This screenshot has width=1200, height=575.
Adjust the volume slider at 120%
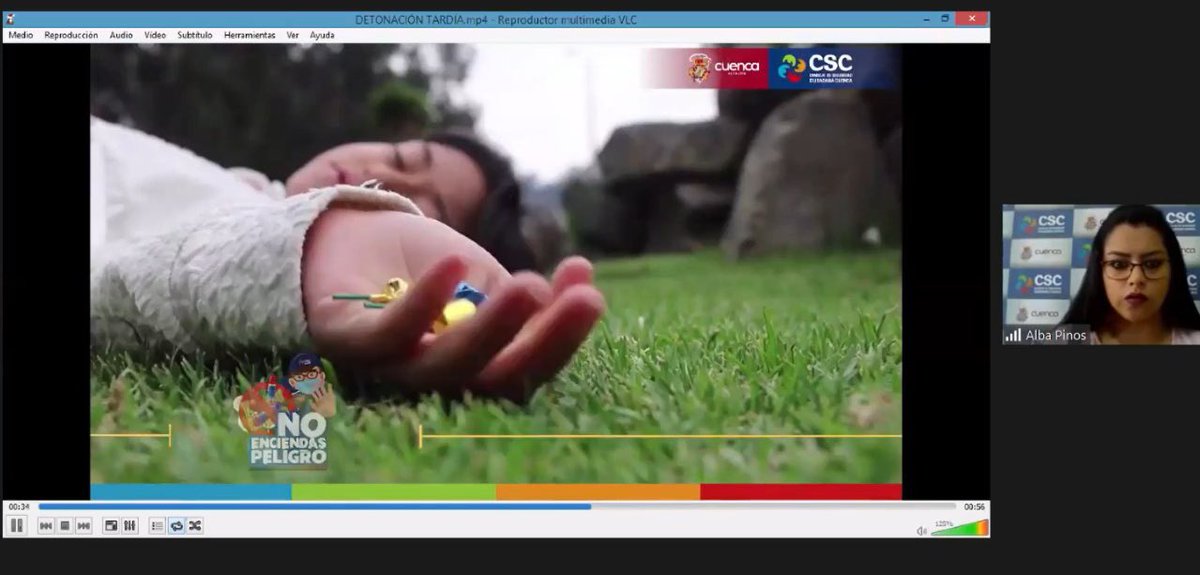click(959, 529)
